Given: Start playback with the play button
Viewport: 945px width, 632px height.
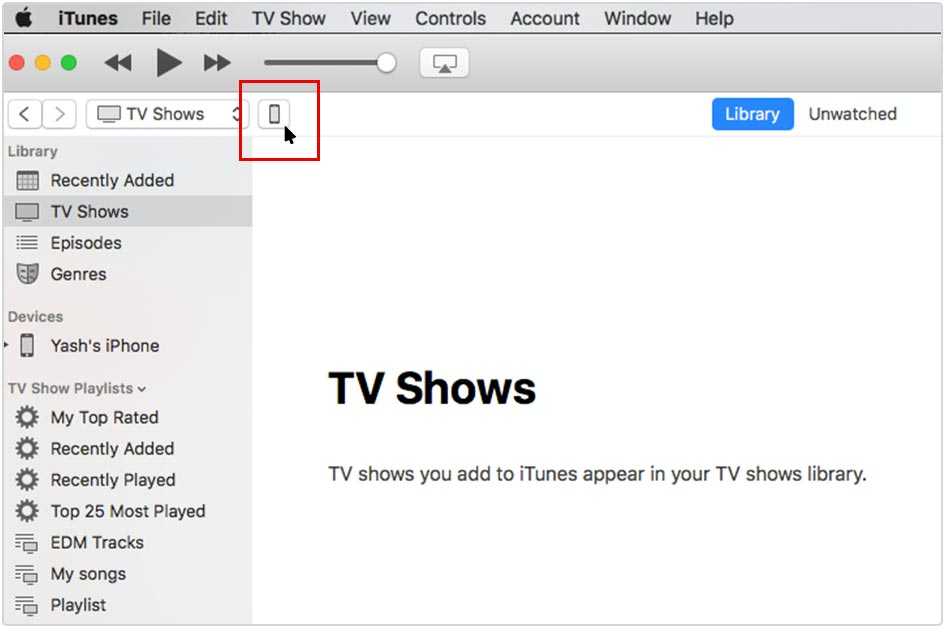Looking at the screenshot, I should click(x=169, y=63).
